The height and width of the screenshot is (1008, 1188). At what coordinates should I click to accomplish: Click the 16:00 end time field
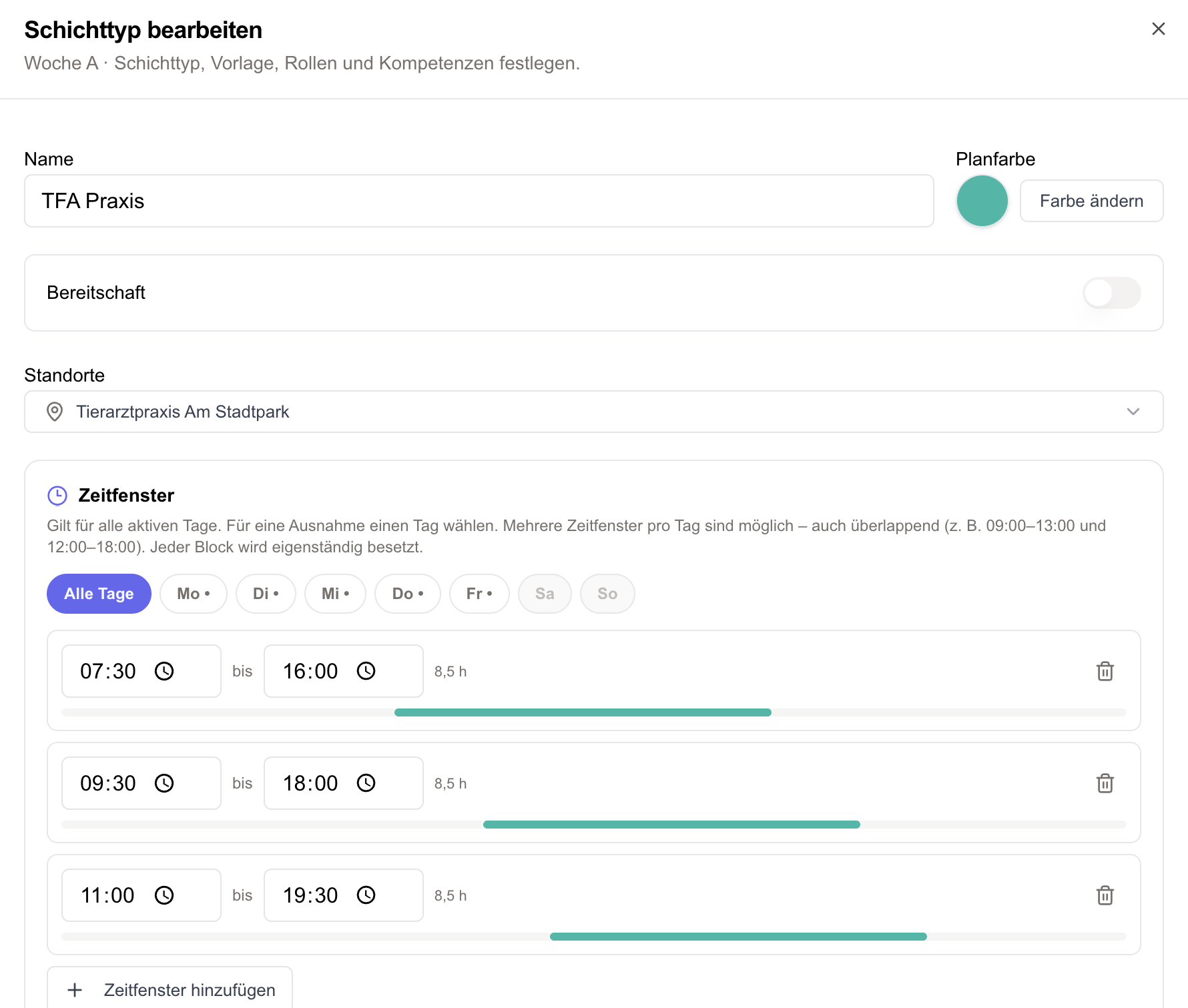tap(344, 671)
